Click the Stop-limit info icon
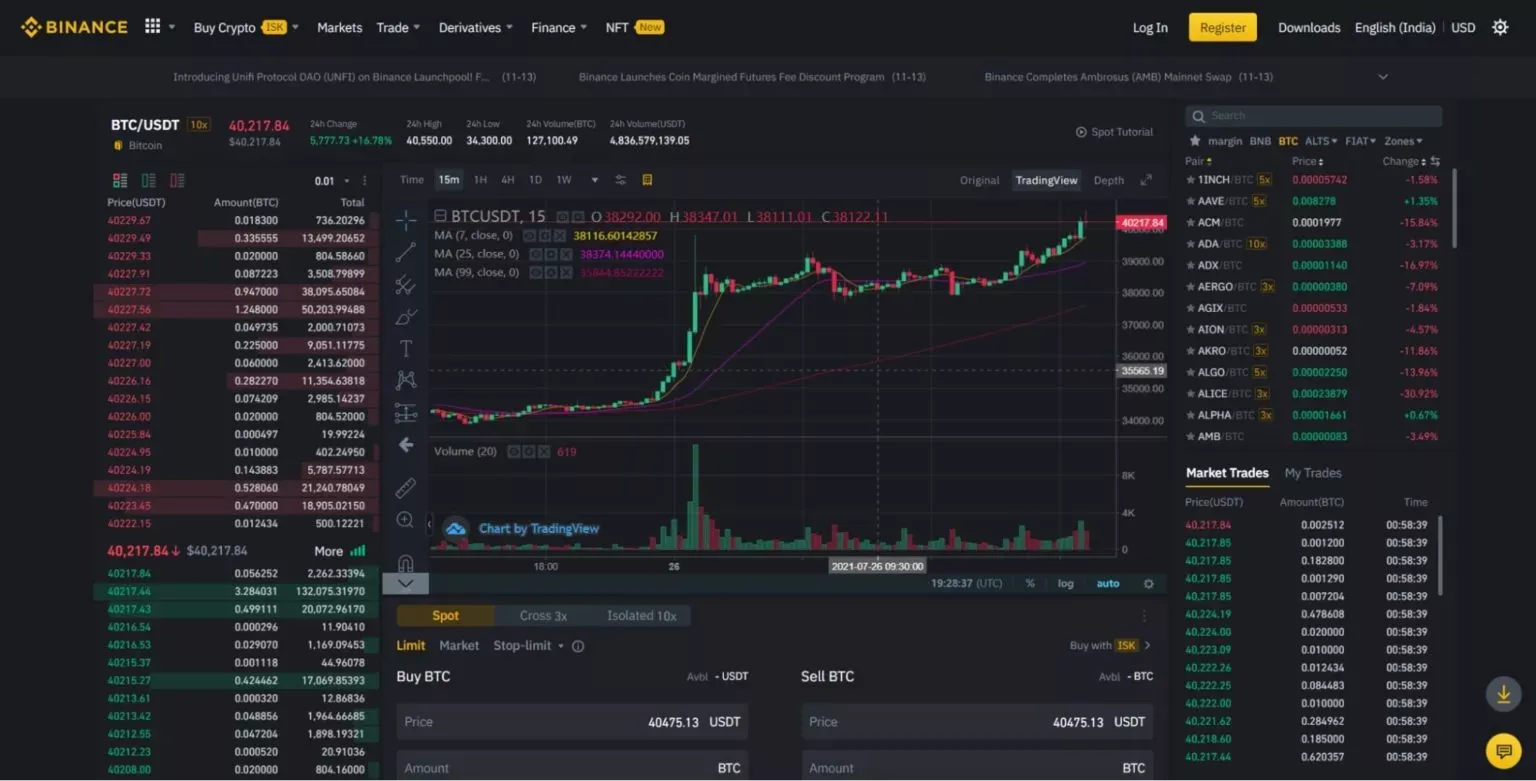This screenshot has height=781, width=1536. (x=578, y=646)
